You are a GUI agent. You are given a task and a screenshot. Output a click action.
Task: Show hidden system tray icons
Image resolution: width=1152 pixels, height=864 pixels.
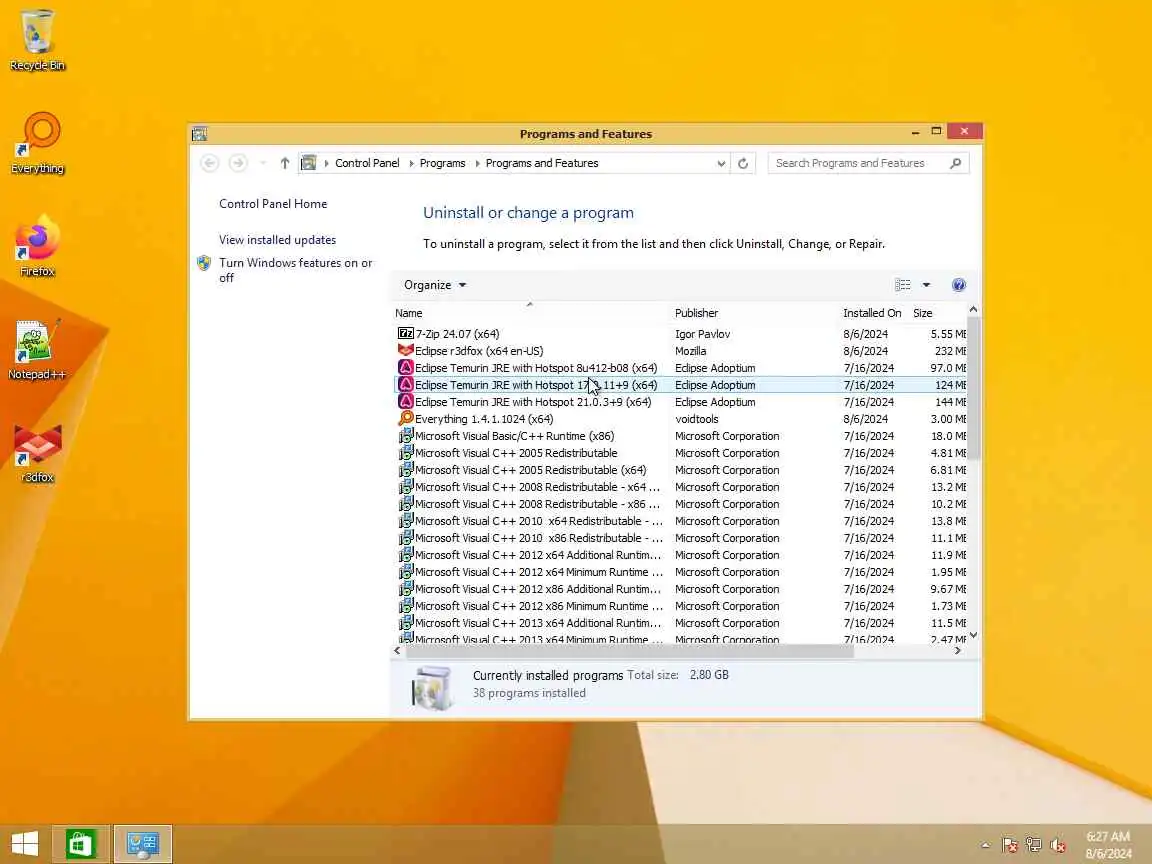click(985, 845)
